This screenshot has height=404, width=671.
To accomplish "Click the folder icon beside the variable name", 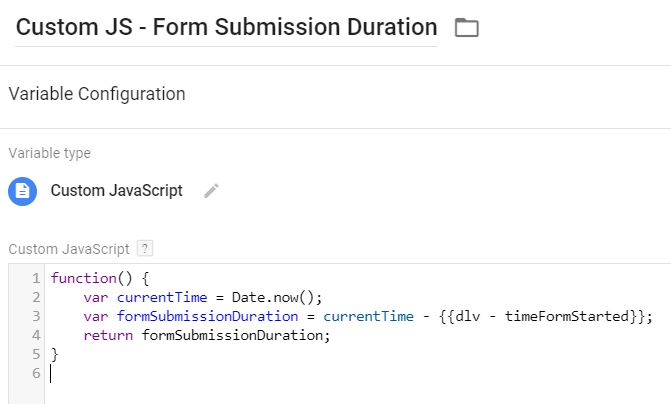I will tap(466, 28).
